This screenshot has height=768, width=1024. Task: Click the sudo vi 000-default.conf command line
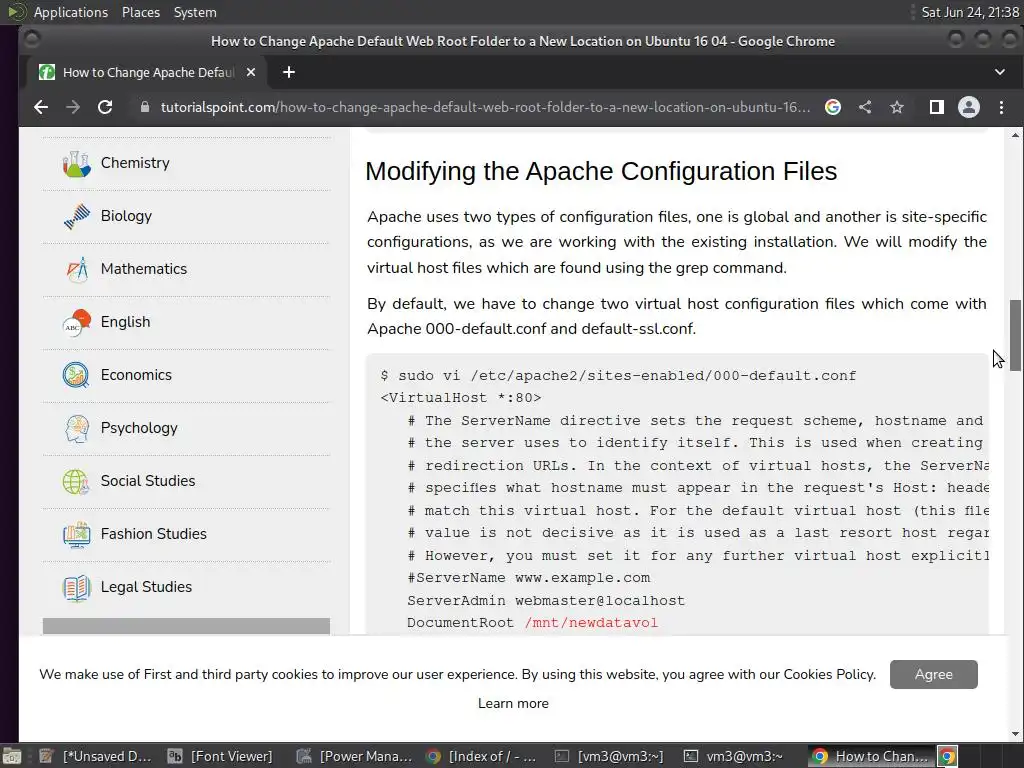click(618, 376)
